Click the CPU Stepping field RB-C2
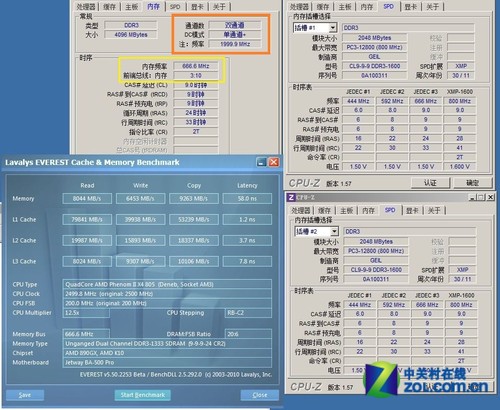This screenshot has height=410, width=500. tap(248, 313)
